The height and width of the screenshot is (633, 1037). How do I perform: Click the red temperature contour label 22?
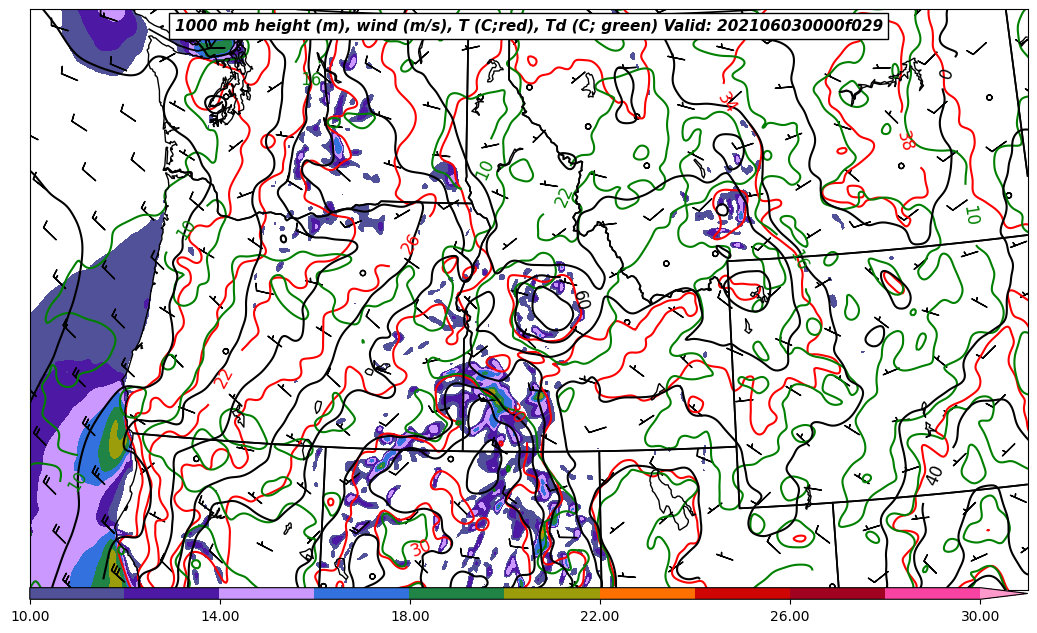coord(224,378)
